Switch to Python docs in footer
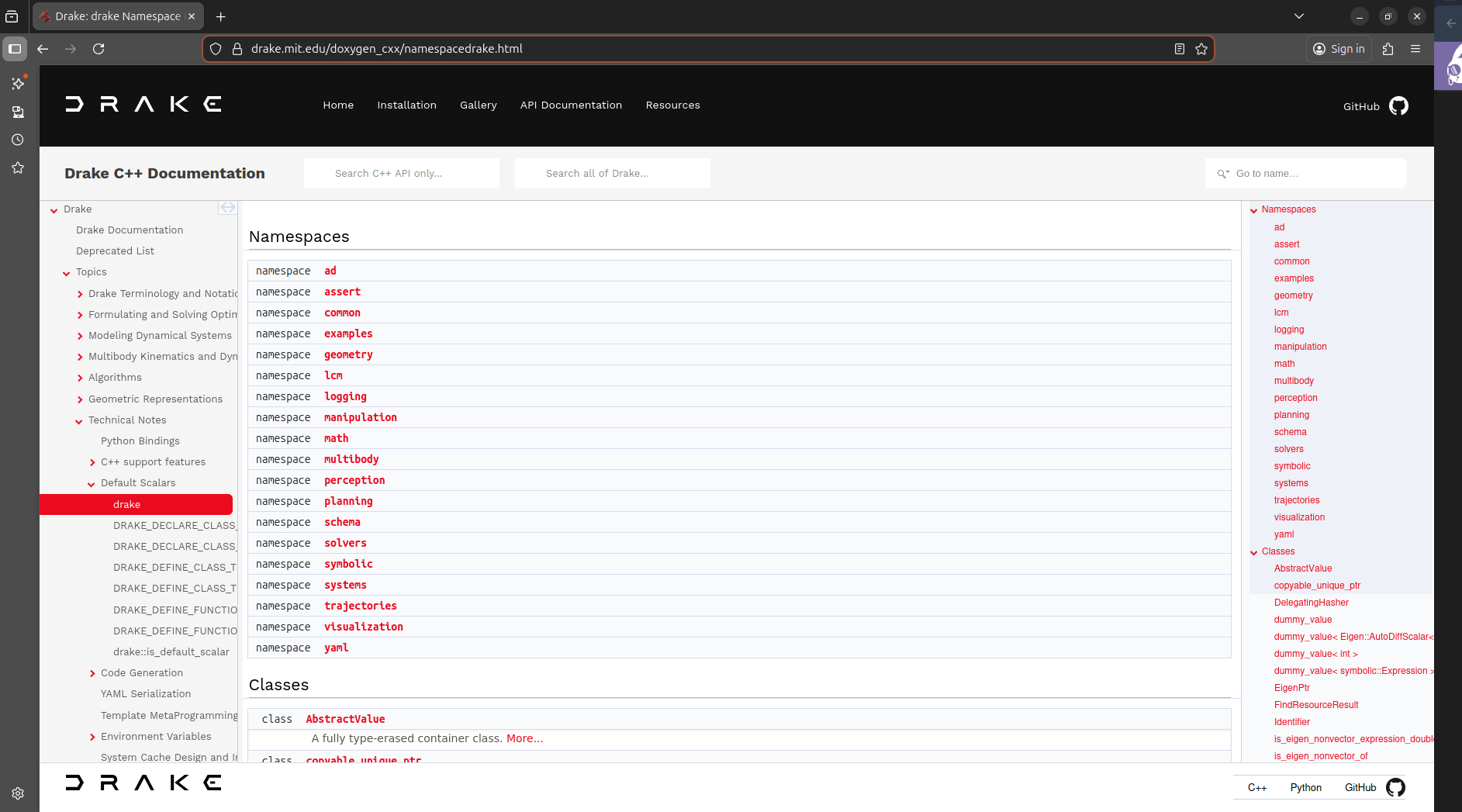Screen dimensions: 1462x812 click(1306, 788)
